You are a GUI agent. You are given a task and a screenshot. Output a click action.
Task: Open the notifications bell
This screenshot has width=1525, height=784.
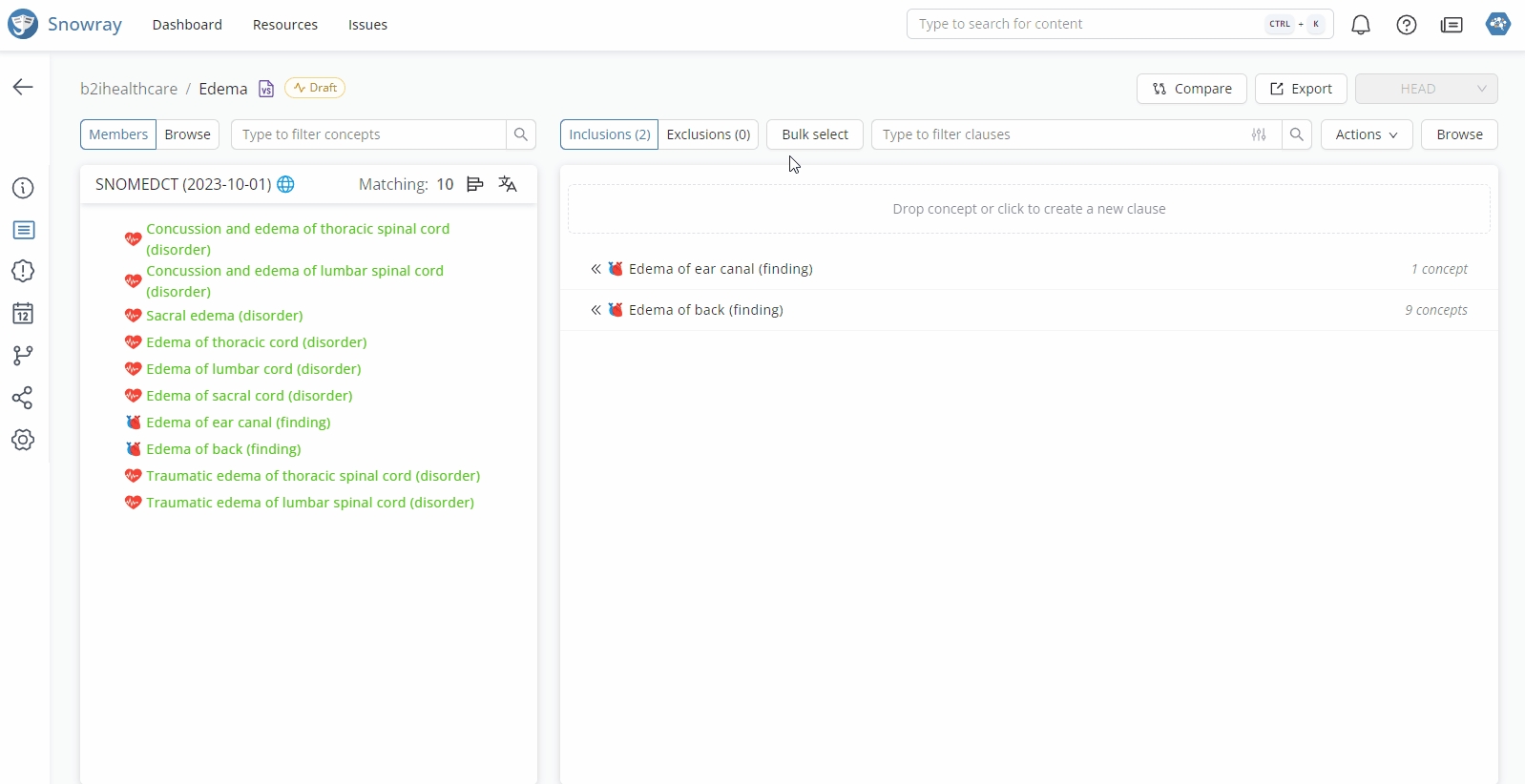(x=1361, y=25)
